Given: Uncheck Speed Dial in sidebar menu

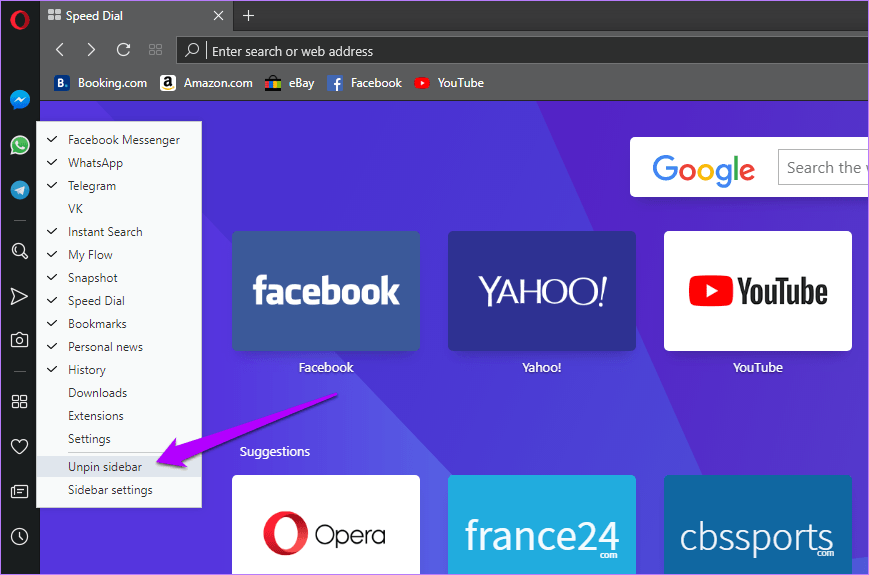Looking at the screenshot, I should [119, 301].
